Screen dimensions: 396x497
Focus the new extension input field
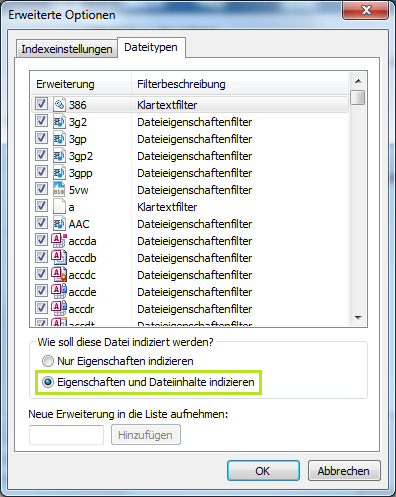pos(66,435)
